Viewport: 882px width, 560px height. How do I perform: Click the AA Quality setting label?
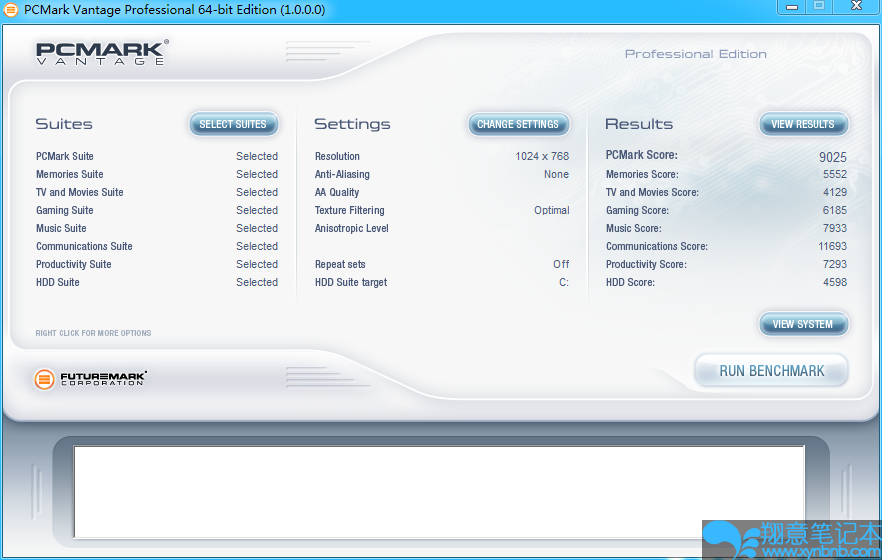[337, 192]
